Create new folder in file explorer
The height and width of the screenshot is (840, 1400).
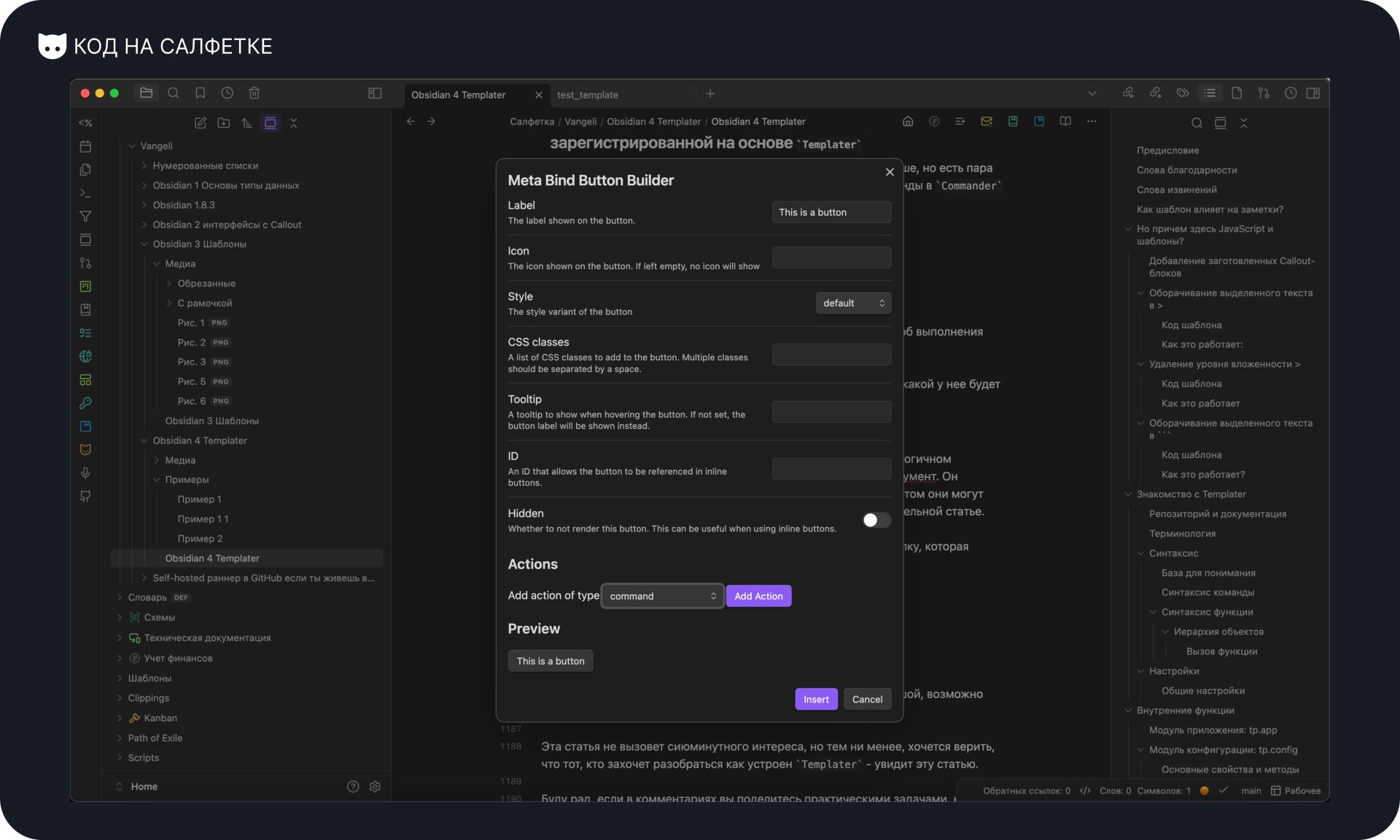[224, 123]
